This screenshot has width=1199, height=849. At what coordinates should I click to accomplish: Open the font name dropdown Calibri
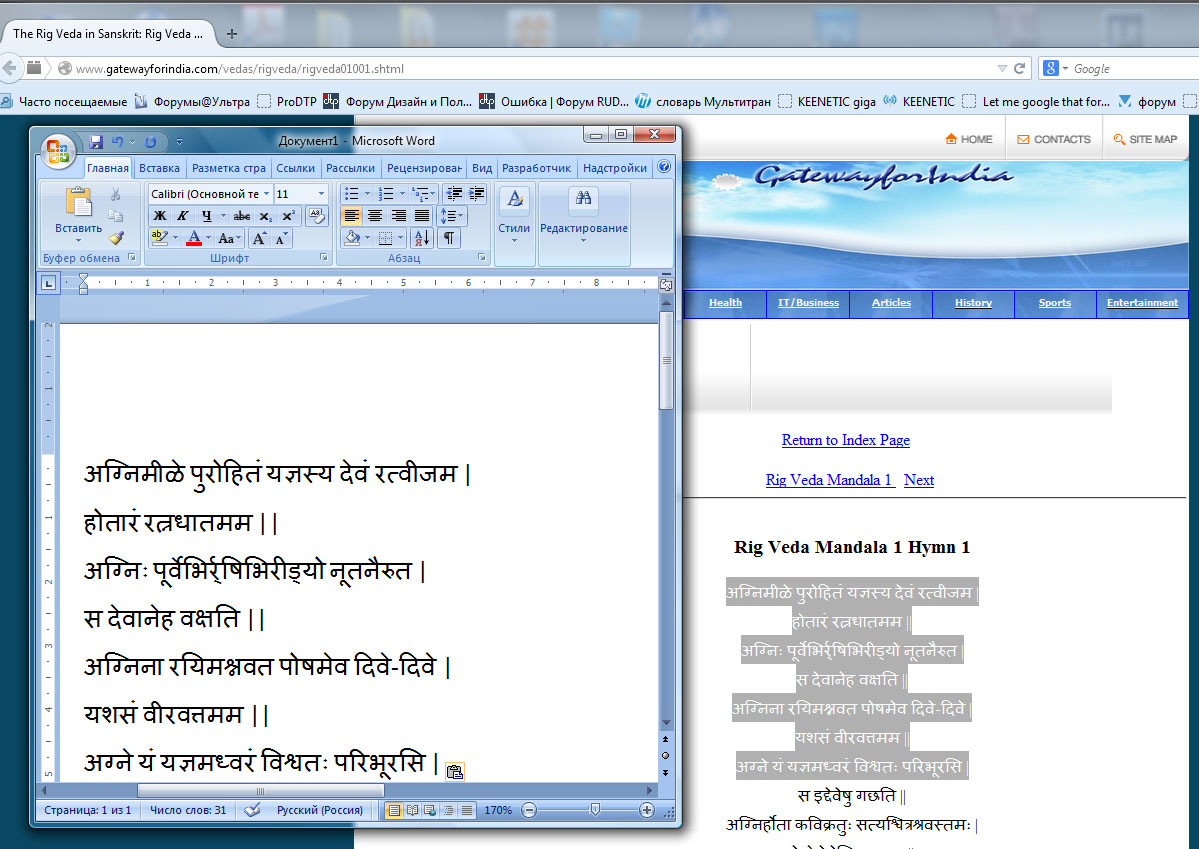coord(266,194)
